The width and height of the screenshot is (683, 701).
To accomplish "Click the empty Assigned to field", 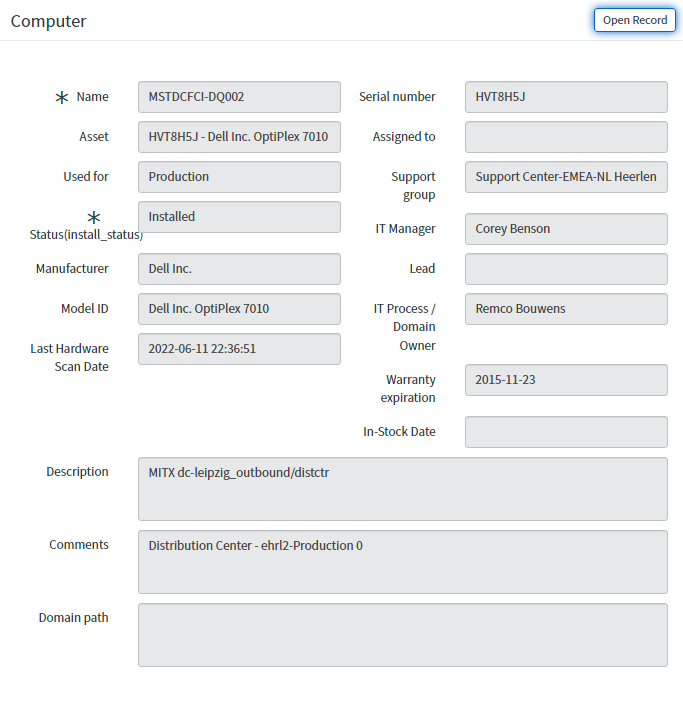I will 566,137.
